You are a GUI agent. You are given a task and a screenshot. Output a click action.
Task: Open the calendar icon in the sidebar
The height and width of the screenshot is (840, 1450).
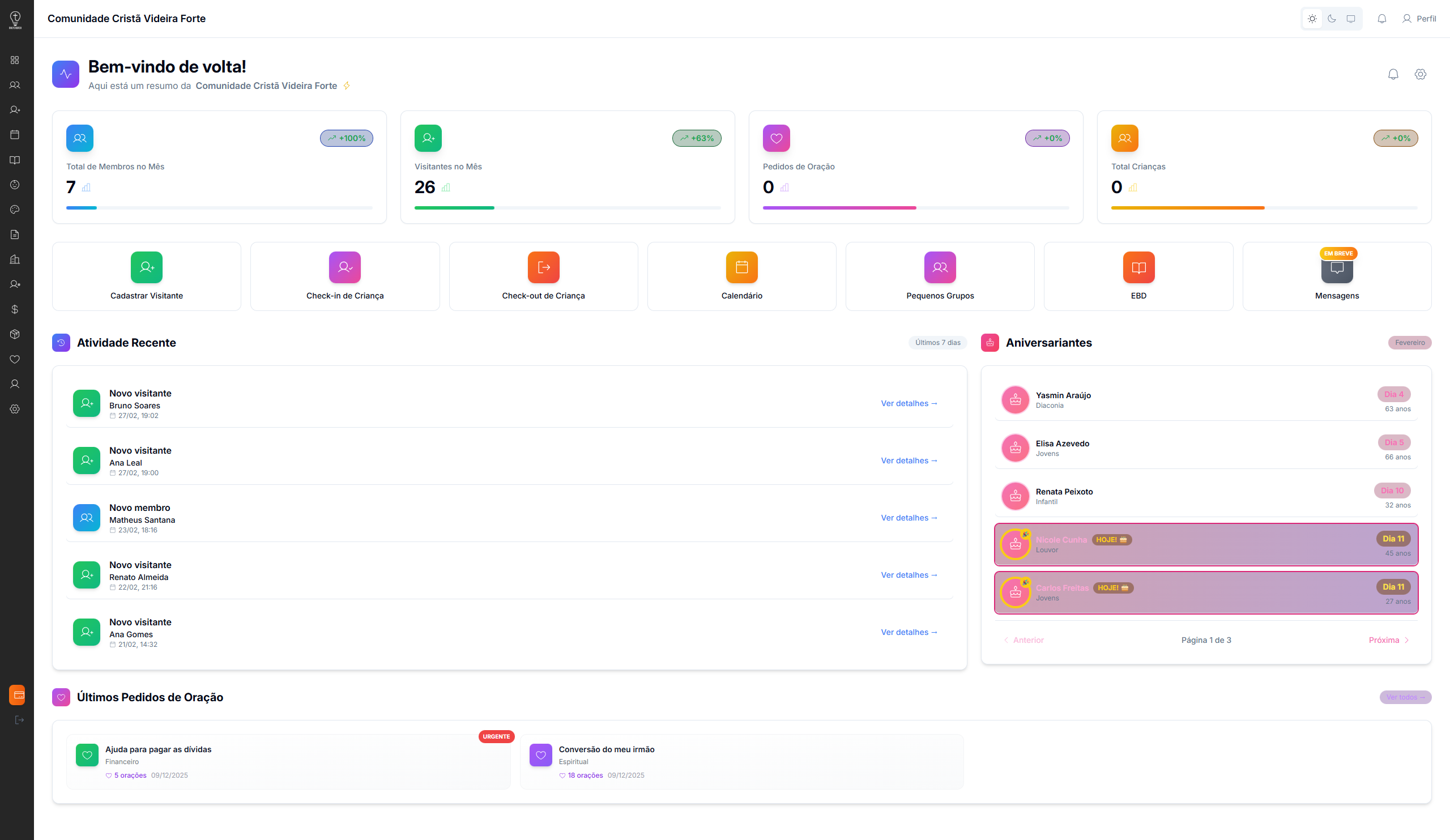click(x=15, y=135)
